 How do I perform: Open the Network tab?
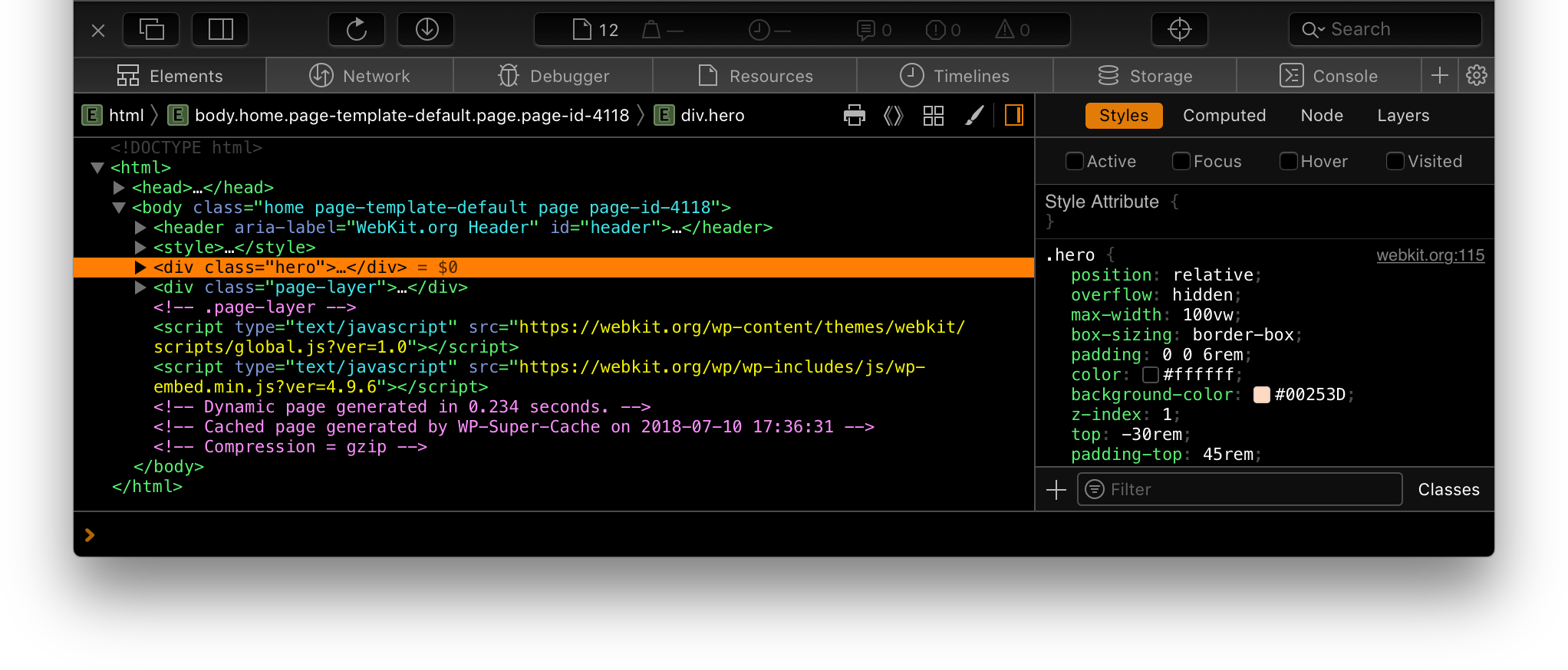(x=360, y=76)
